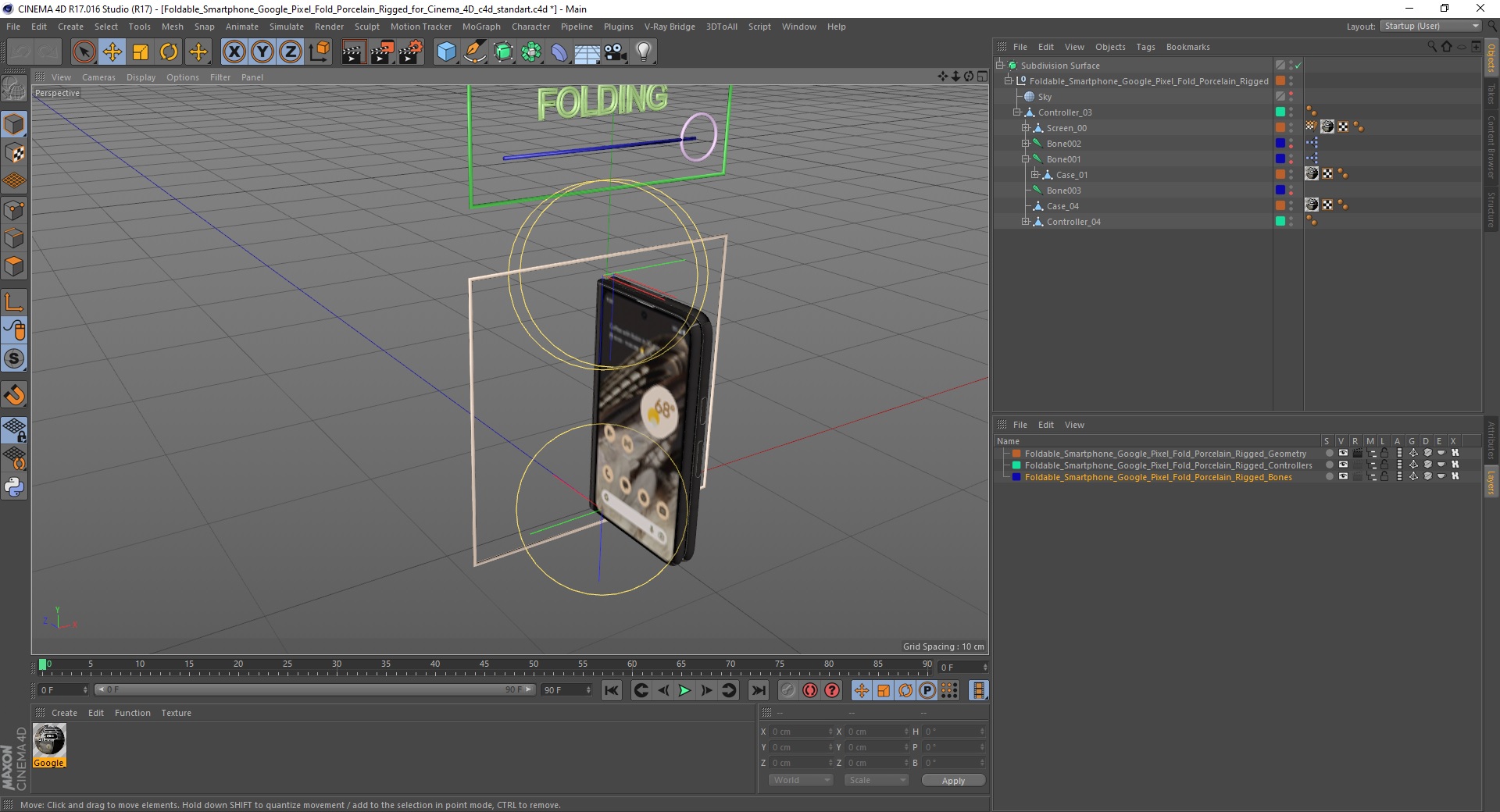Screen dimensions: 1500x812
Task: Open material manager Texture menu
Action: [176, 713]
